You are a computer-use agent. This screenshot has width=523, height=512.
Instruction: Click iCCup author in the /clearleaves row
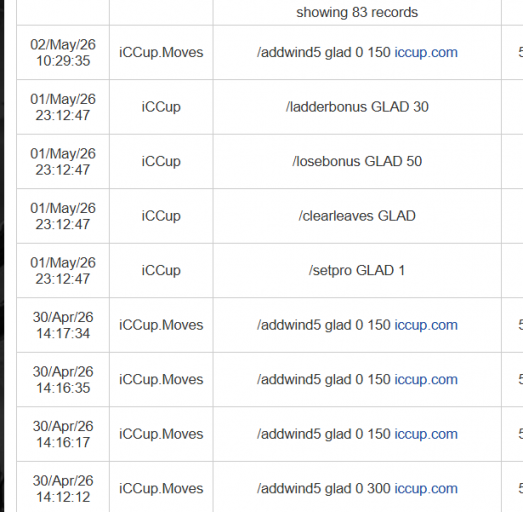[161, 216]
